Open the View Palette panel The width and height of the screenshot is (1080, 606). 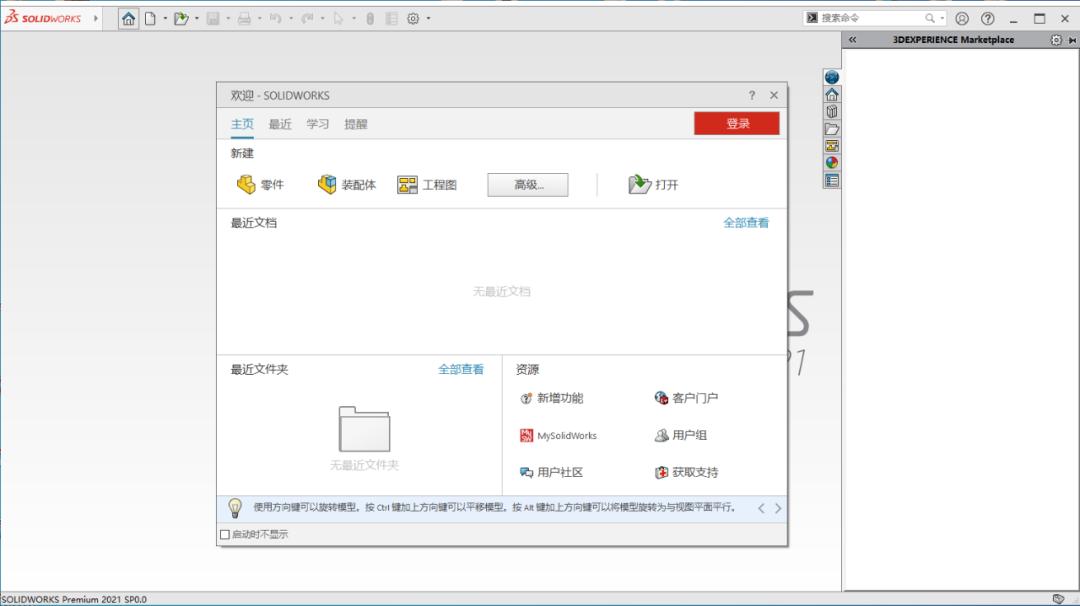[831, 146]
